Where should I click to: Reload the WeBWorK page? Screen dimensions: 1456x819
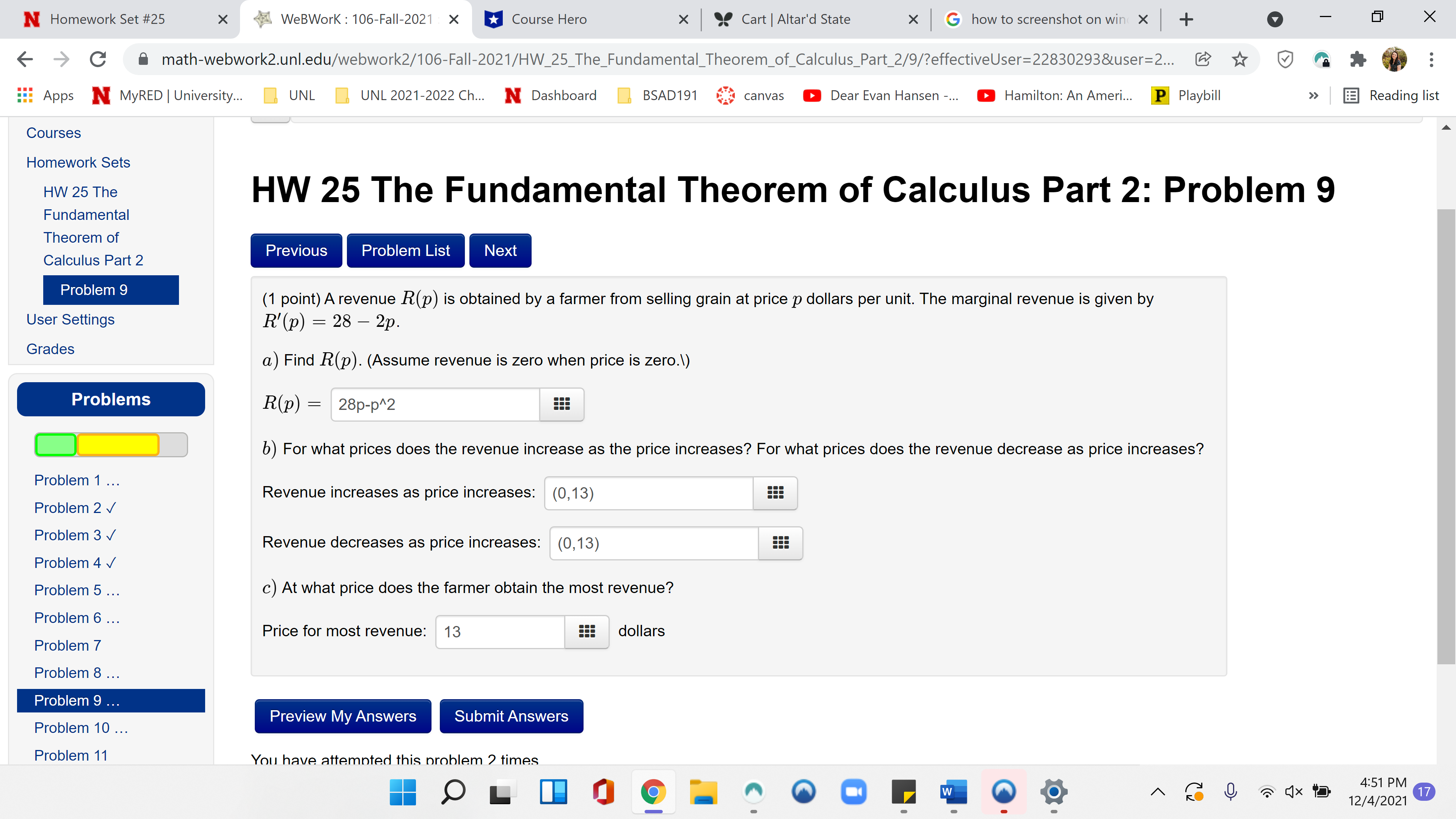click(98, 59)
